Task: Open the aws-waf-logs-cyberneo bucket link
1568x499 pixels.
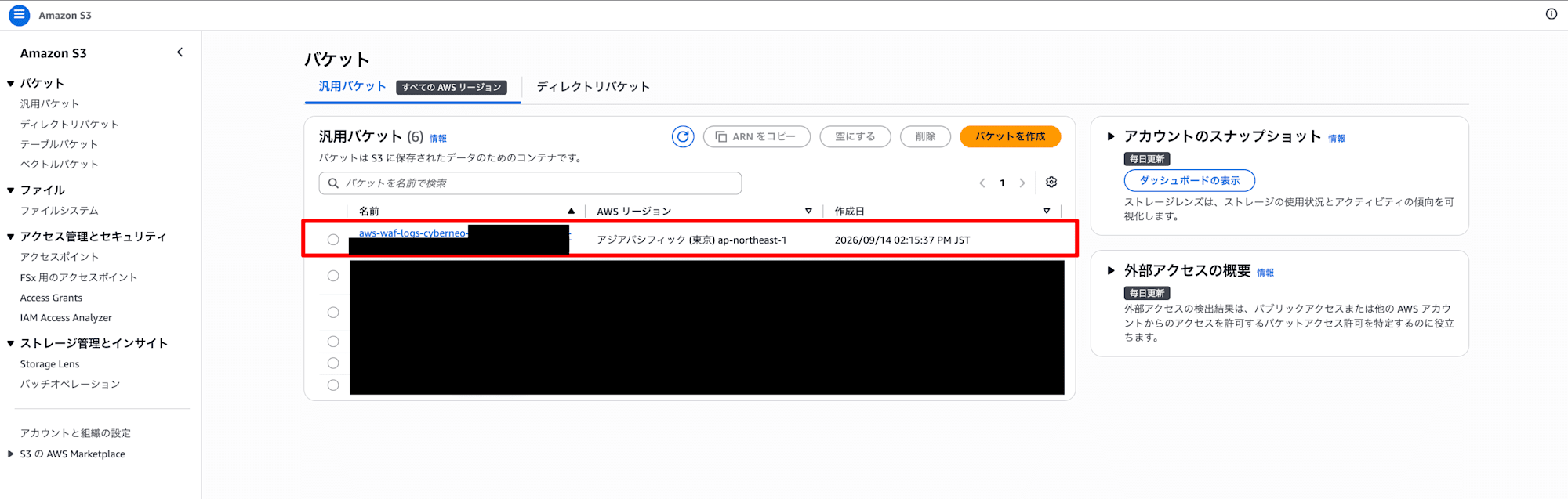Action: pyautogui.click(x=413, y=233)
